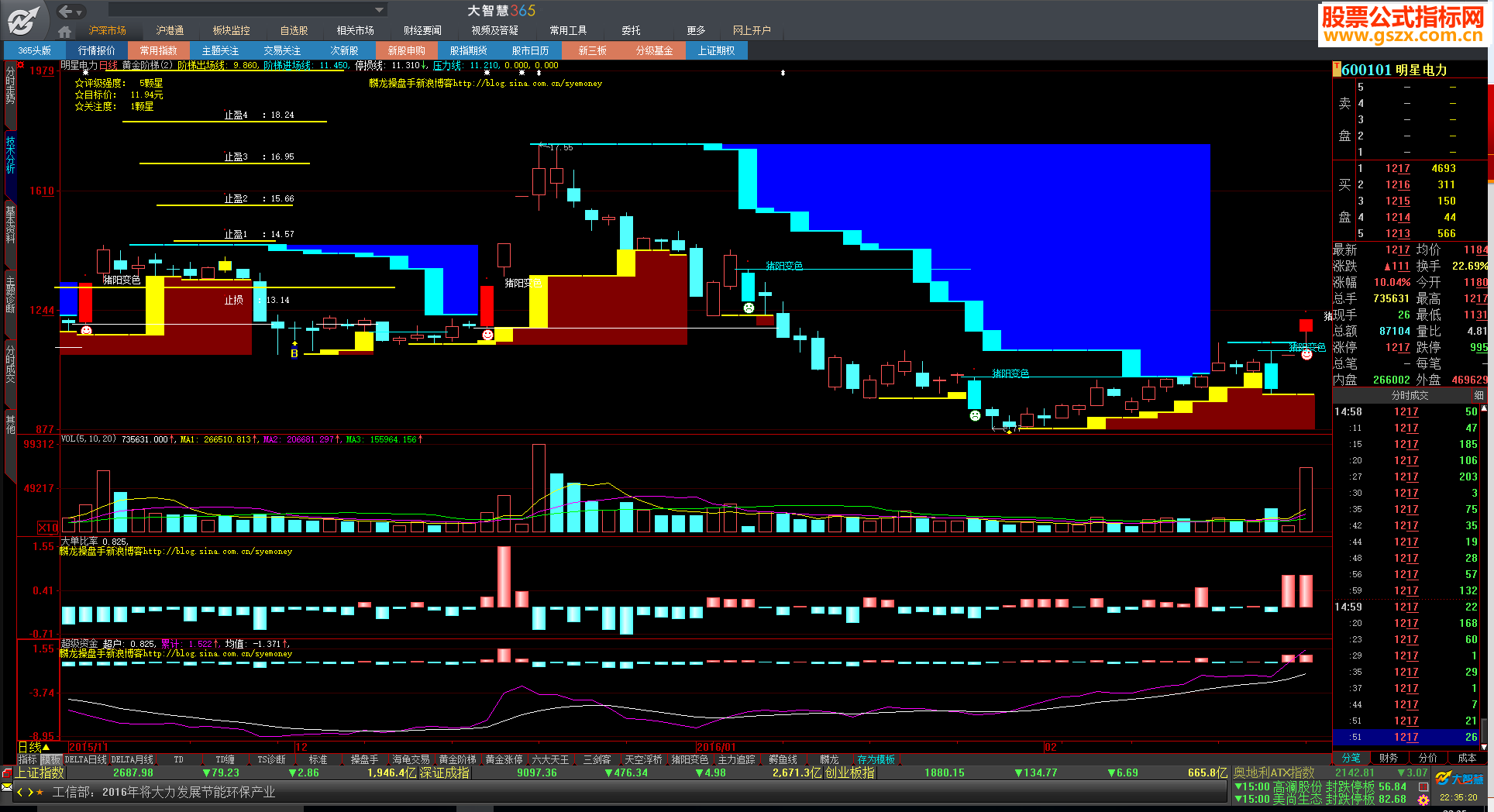1494x812 pixels.
Task: Switch to 指标 tab at chart bottom
Action: pos(28,759)
